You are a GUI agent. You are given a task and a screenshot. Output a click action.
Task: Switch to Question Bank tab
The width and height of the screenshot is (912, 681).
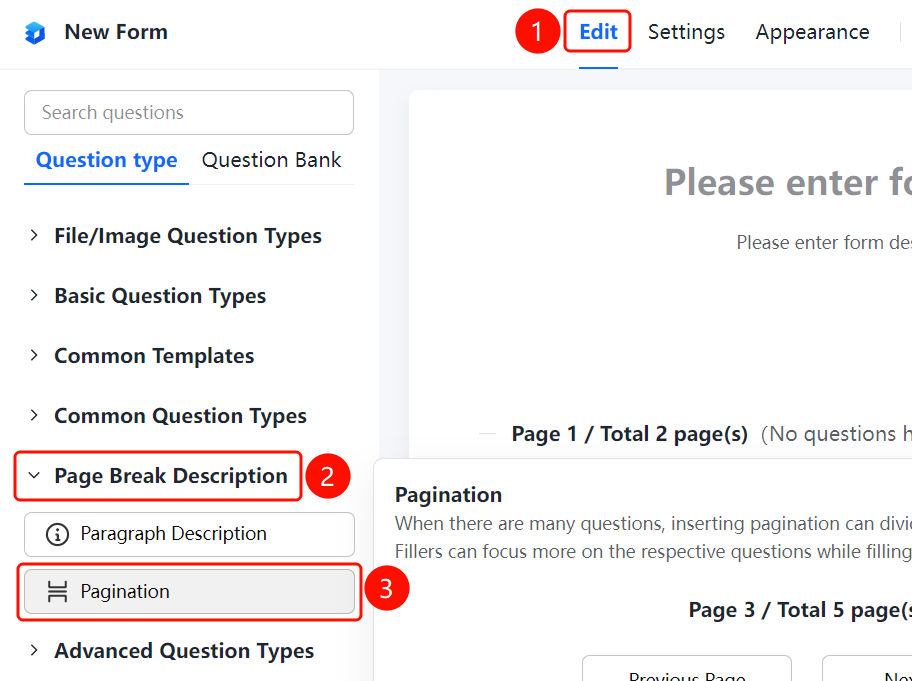pyautogui.click(x=272, y=161)
